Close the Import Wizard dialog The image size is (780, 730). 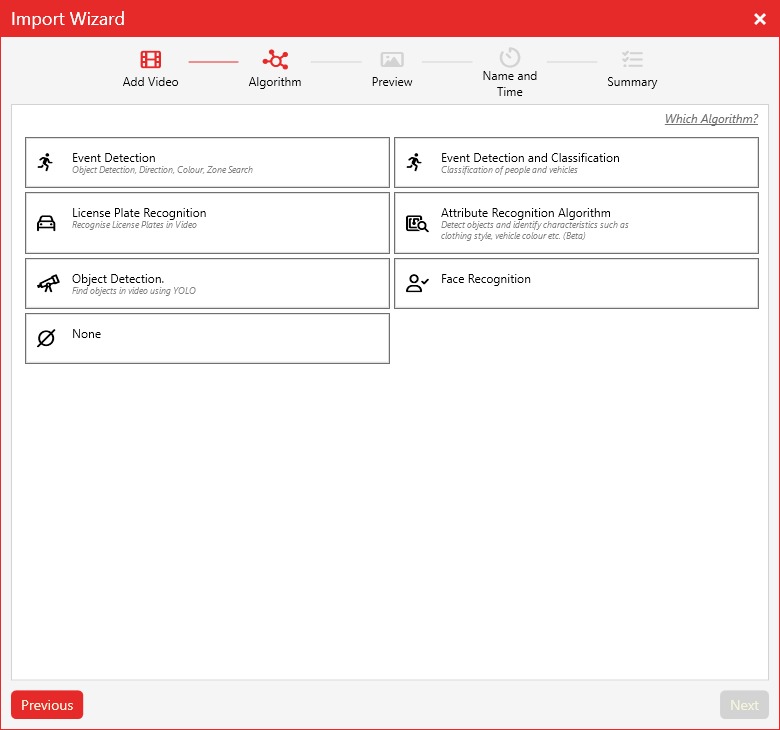(x=760, y=19)
